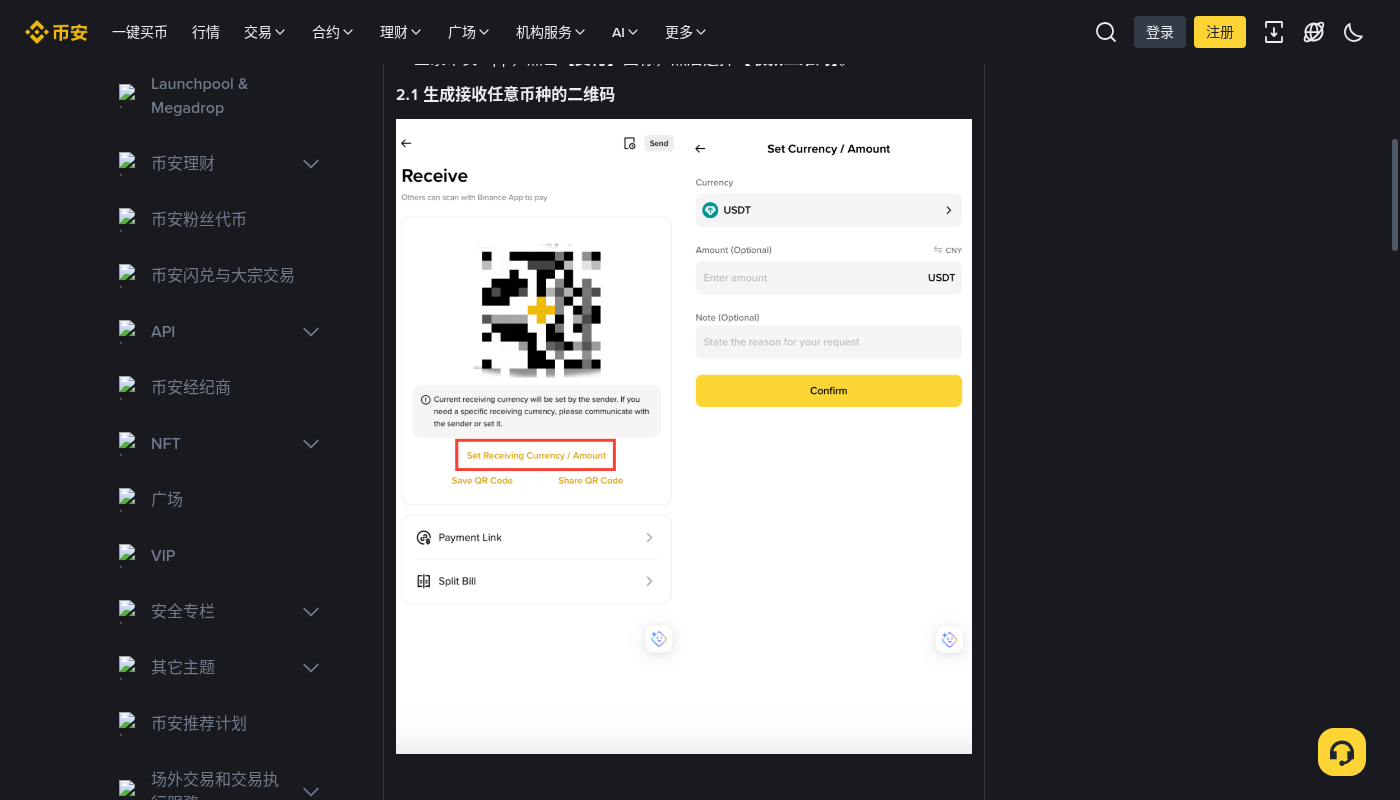Click the download app icon

pos(1274,32)
